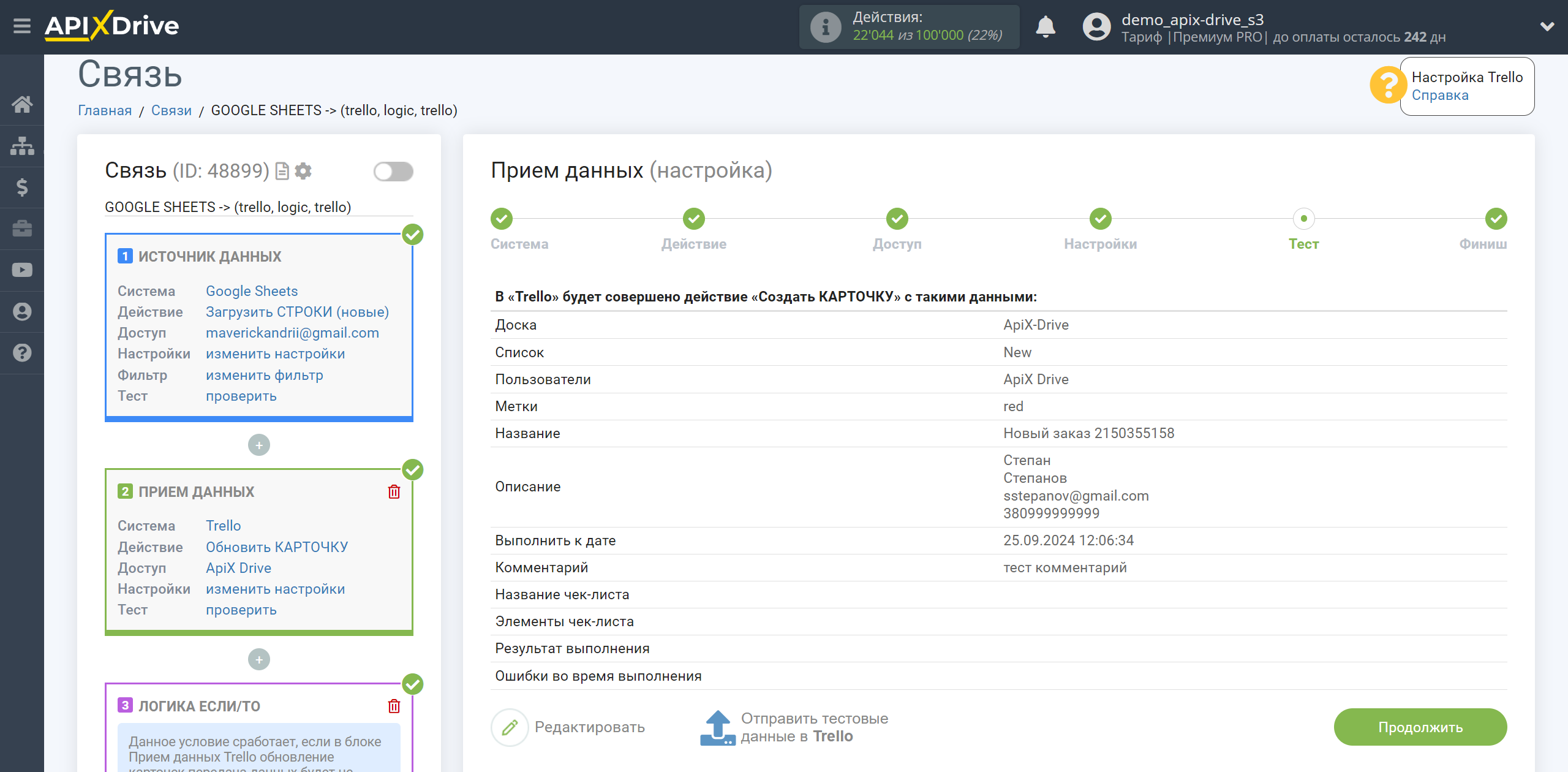Click the Редактировать pencil button
This screenshot has height=772, width=1568.
568,727
